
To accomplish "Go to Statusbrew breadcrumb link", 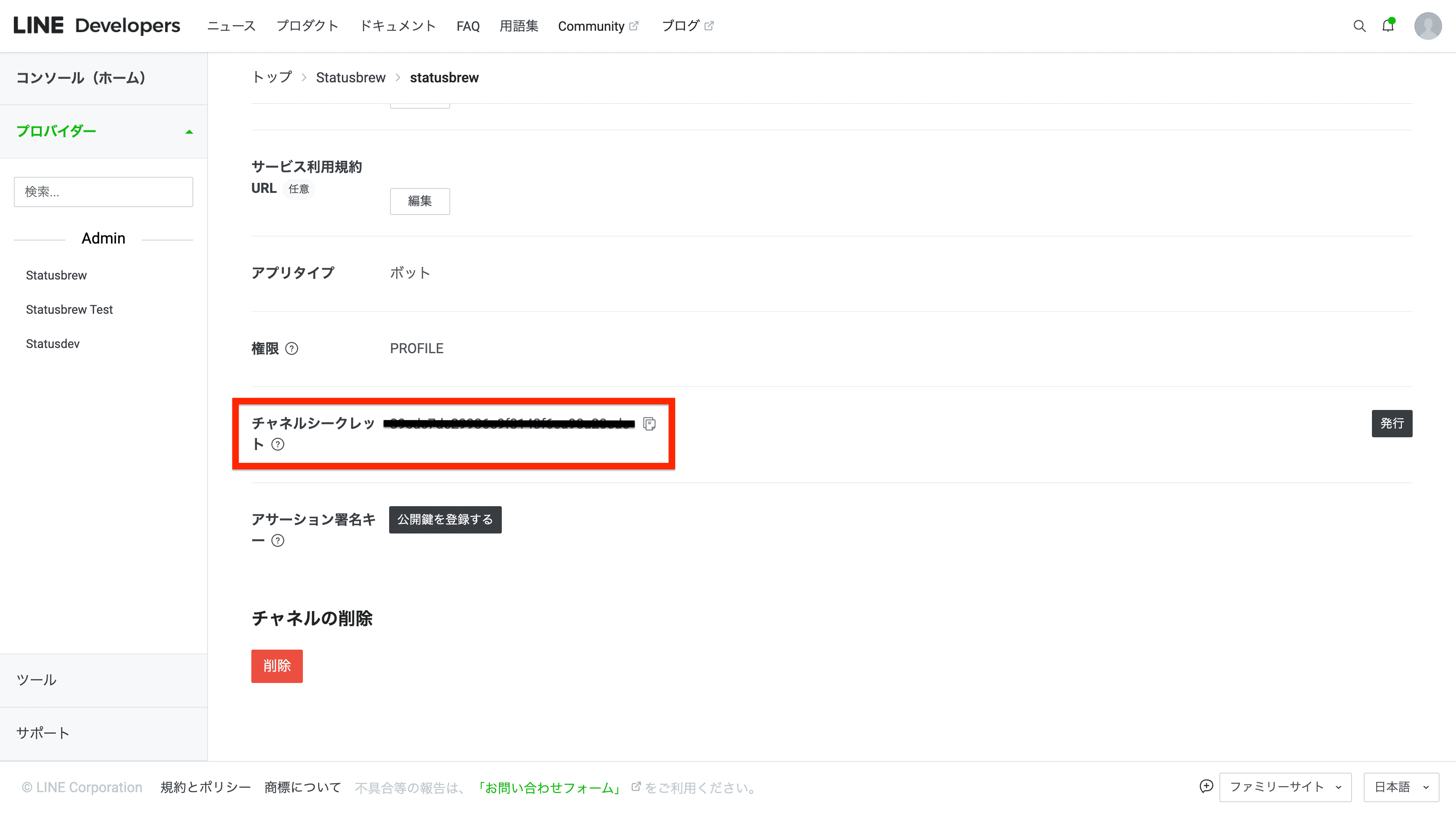I will coord(351,78).
